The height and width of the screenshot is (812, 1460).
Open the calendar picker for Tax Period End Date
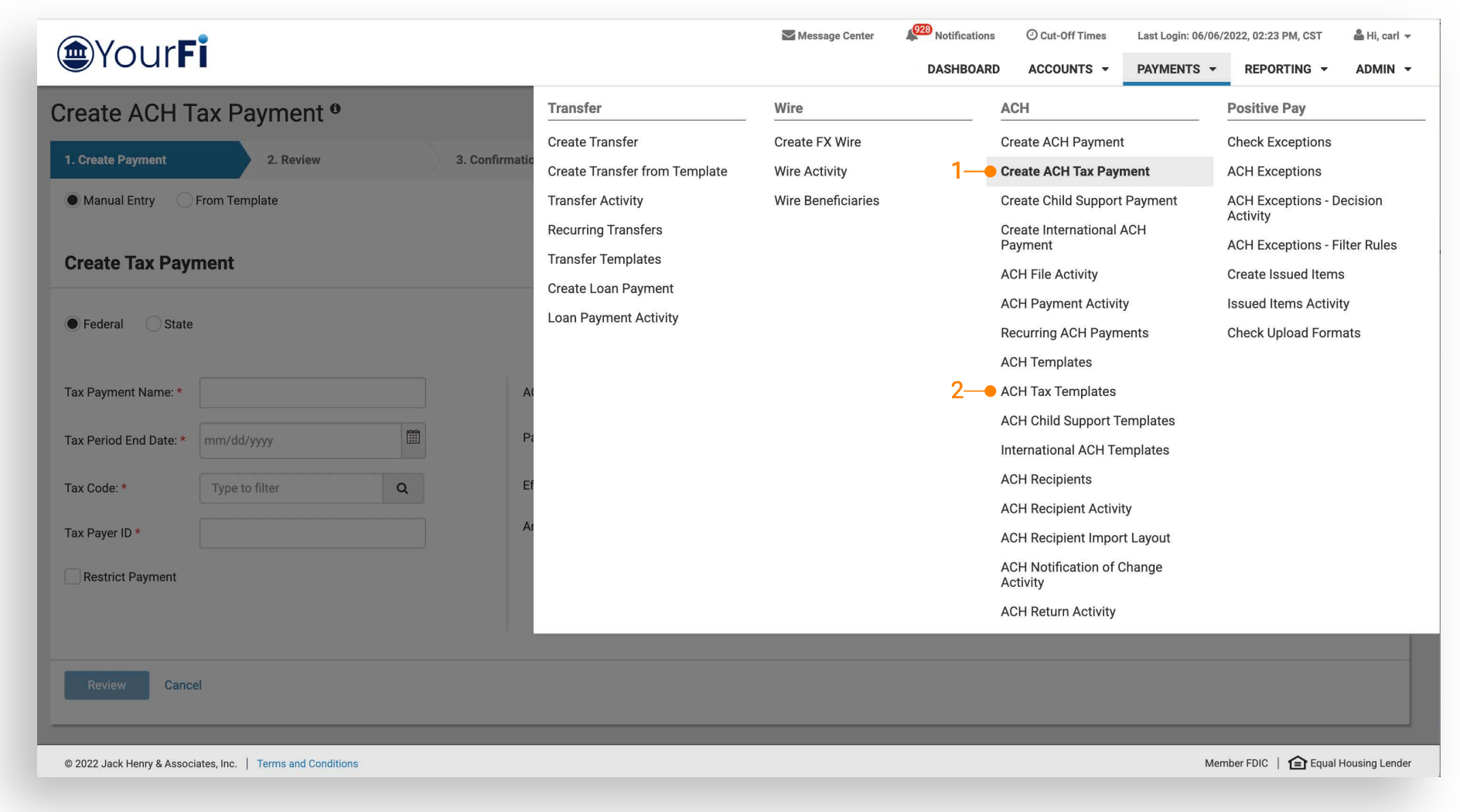[x=414, y=438]
